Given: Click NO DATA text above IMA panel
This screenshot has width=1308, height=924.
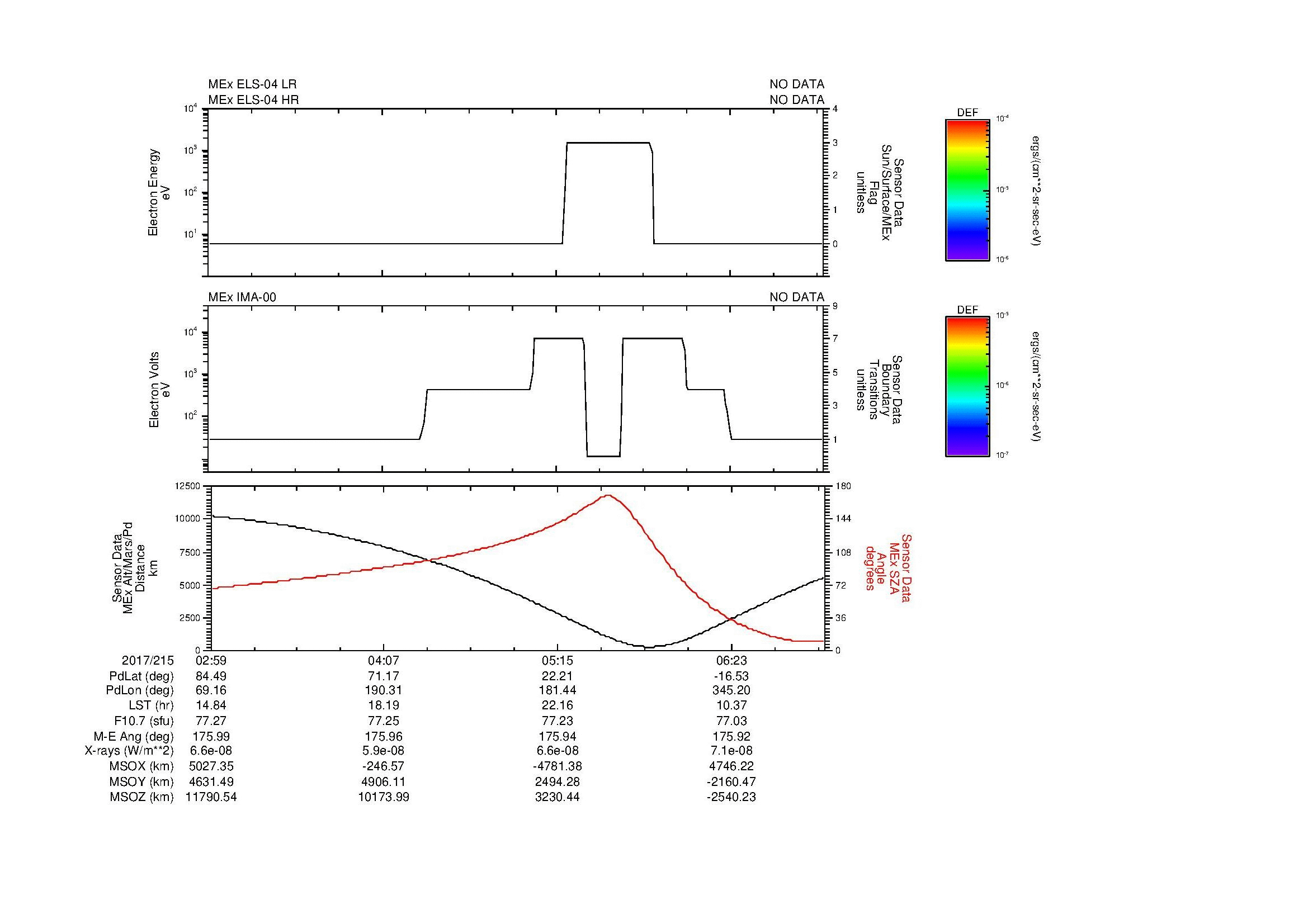Looking at the screenshot, I should click(796, 297).
